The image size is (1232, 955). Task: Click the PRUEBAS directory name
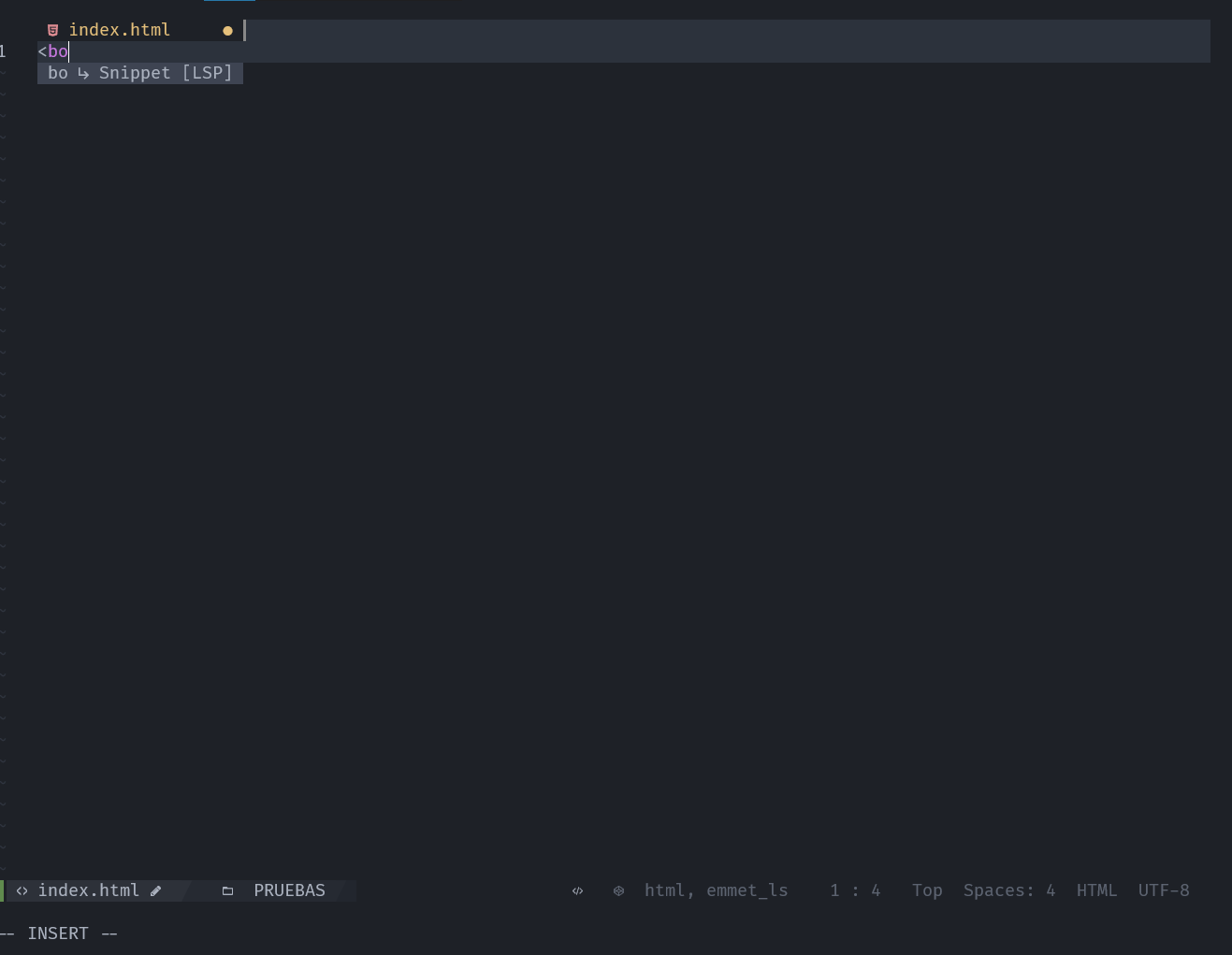[x=290, y=890]
